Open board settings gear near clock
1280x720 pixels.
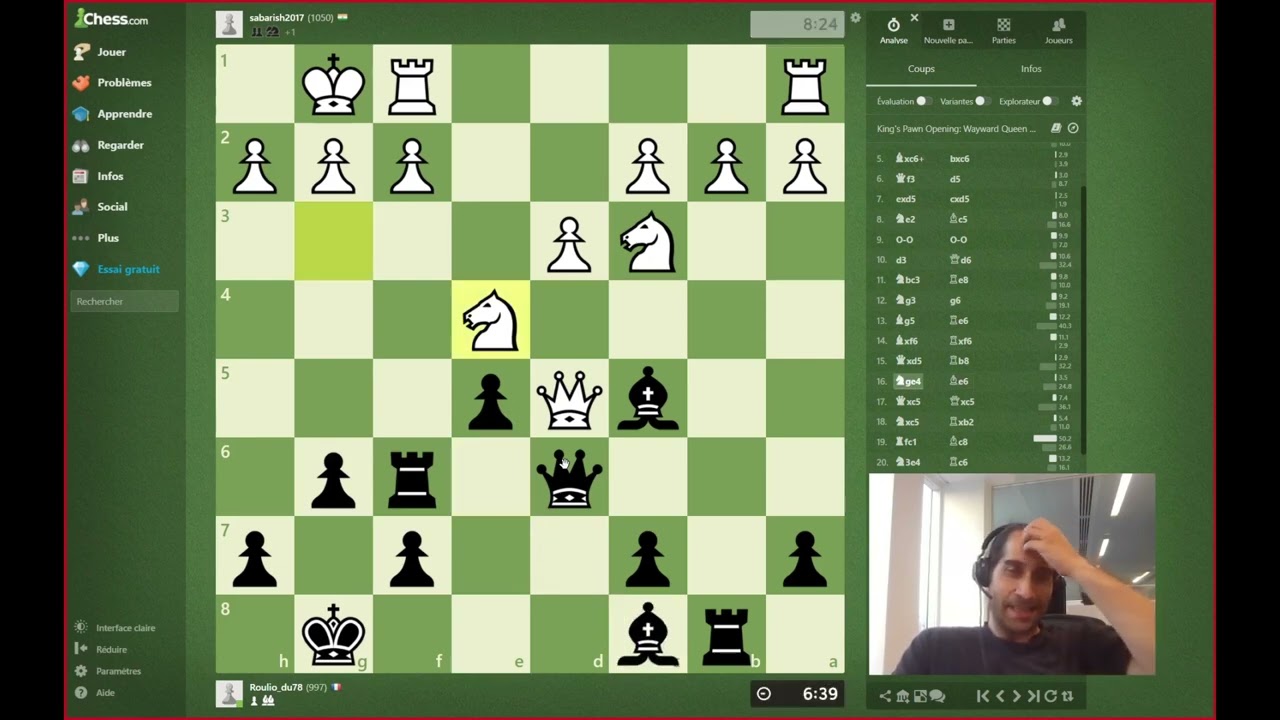tap(855, 18)
